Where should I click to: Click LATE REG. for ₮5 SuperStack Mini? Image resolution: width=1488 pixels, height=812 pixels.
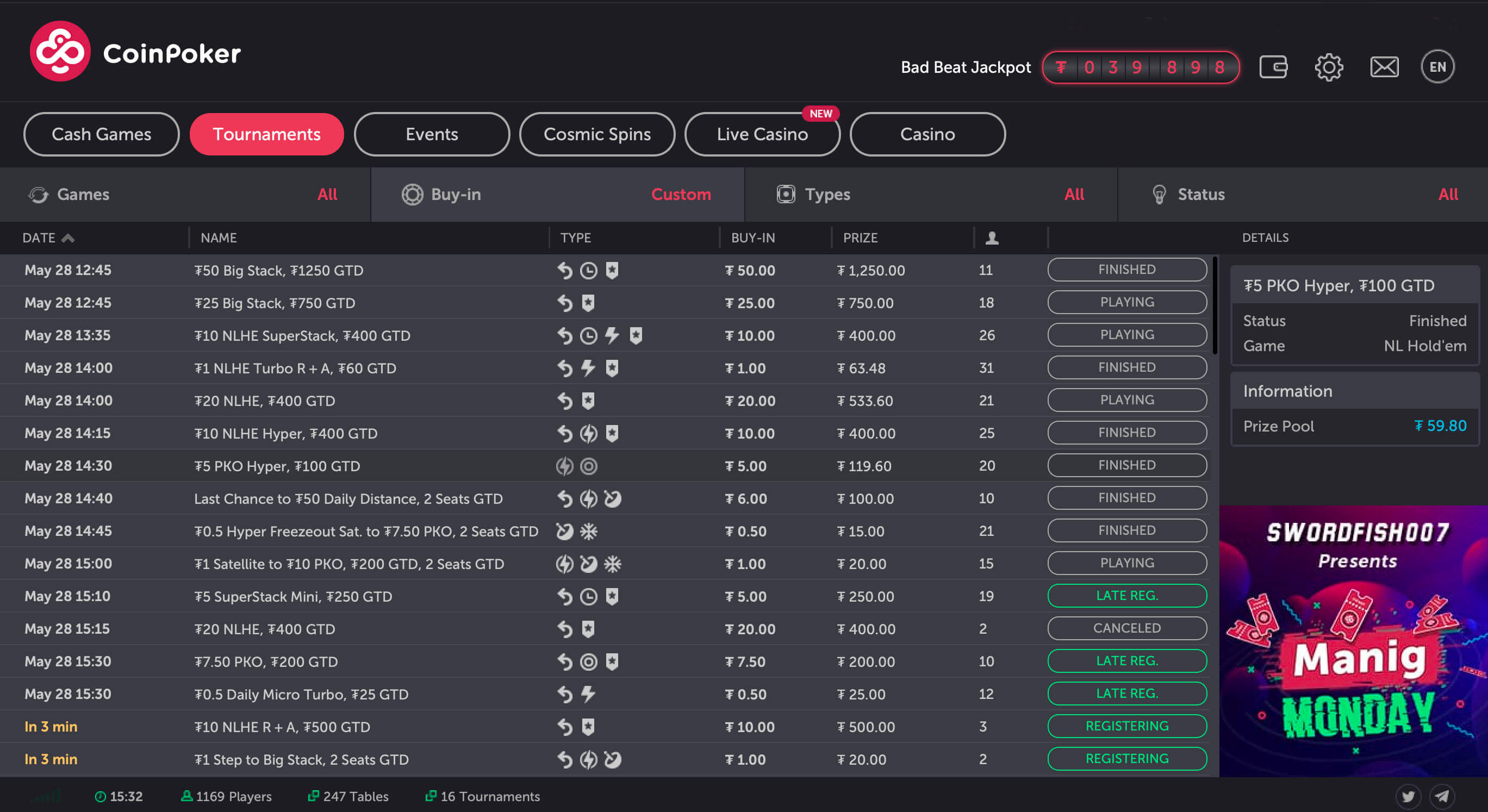point(1126,596)
